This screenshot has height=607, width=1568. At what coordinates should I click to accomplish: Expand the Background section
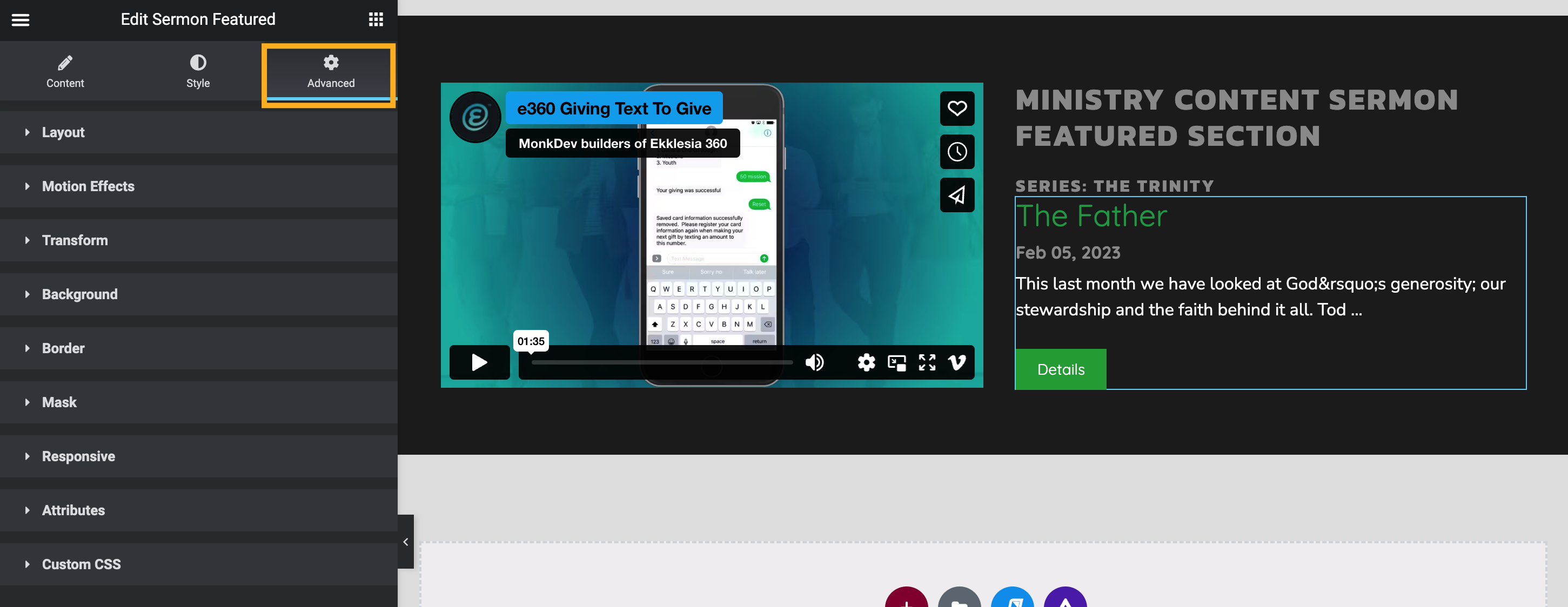198,294
